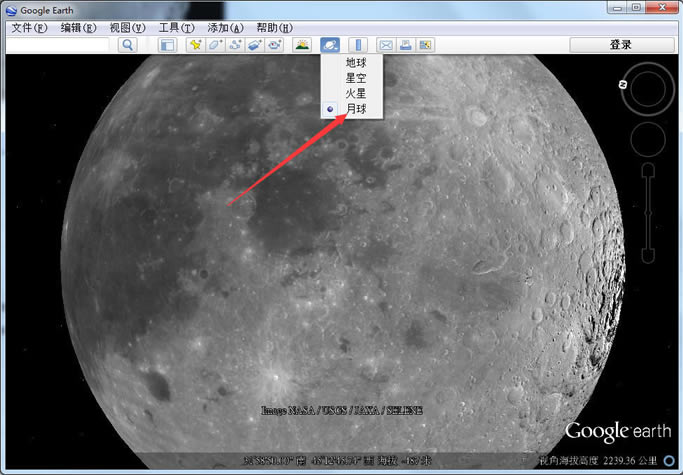Open the 视图(V) menu
The image size is (683, 475).
pos(127,27)
